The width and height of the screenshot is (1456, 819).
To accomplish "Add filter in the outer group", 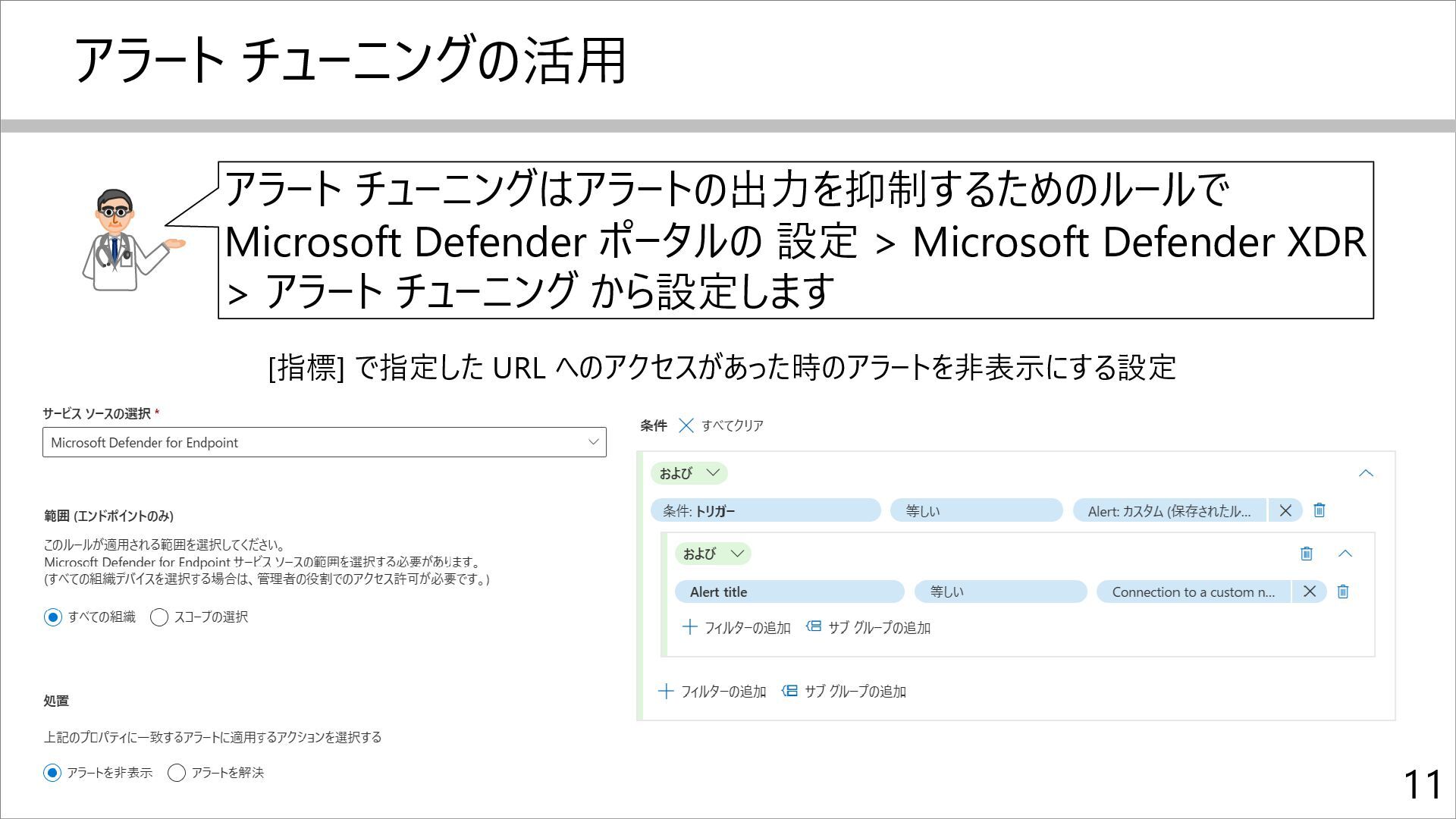I will (712, 692).
